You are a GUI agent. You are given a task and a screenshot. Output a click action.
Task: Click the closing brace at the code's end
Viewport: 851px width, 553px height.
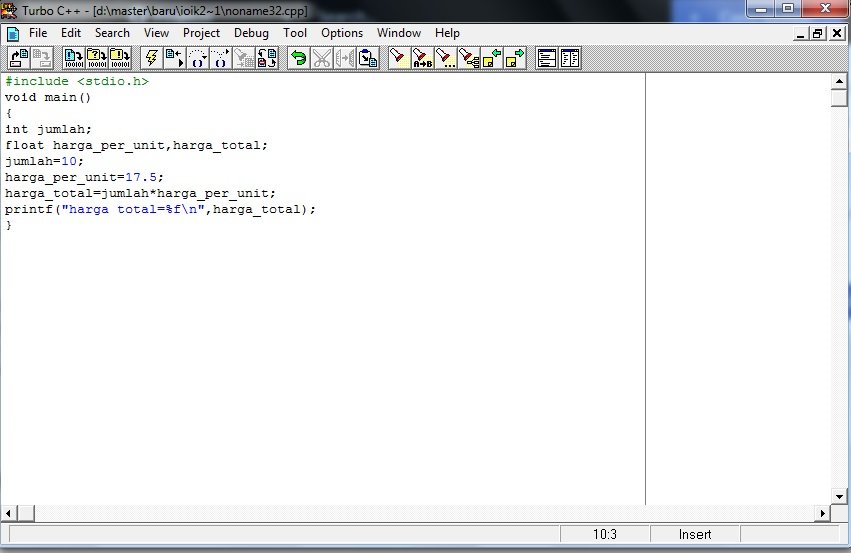tap(9, 225)
